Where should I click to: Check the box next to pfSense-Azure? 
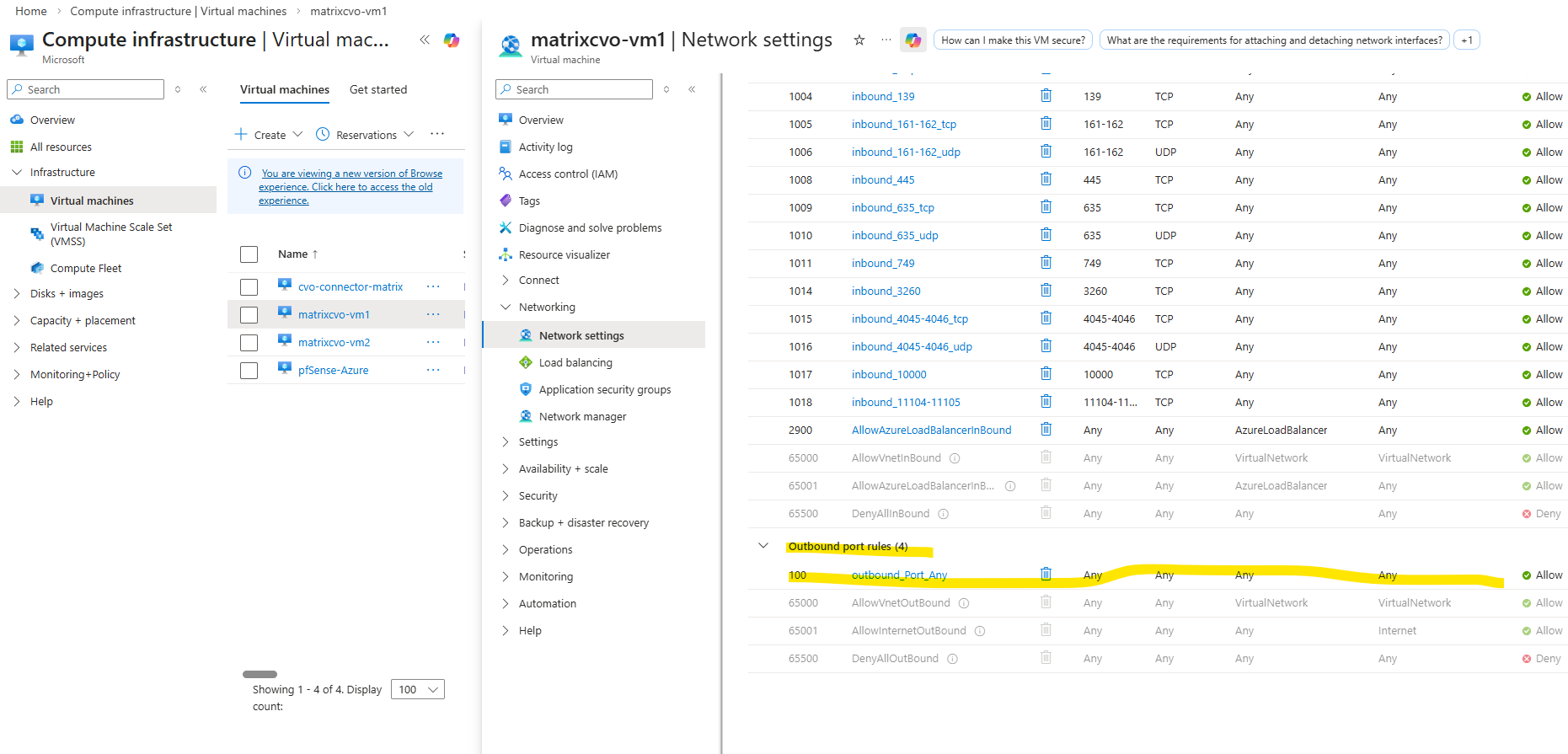point(249,371)
